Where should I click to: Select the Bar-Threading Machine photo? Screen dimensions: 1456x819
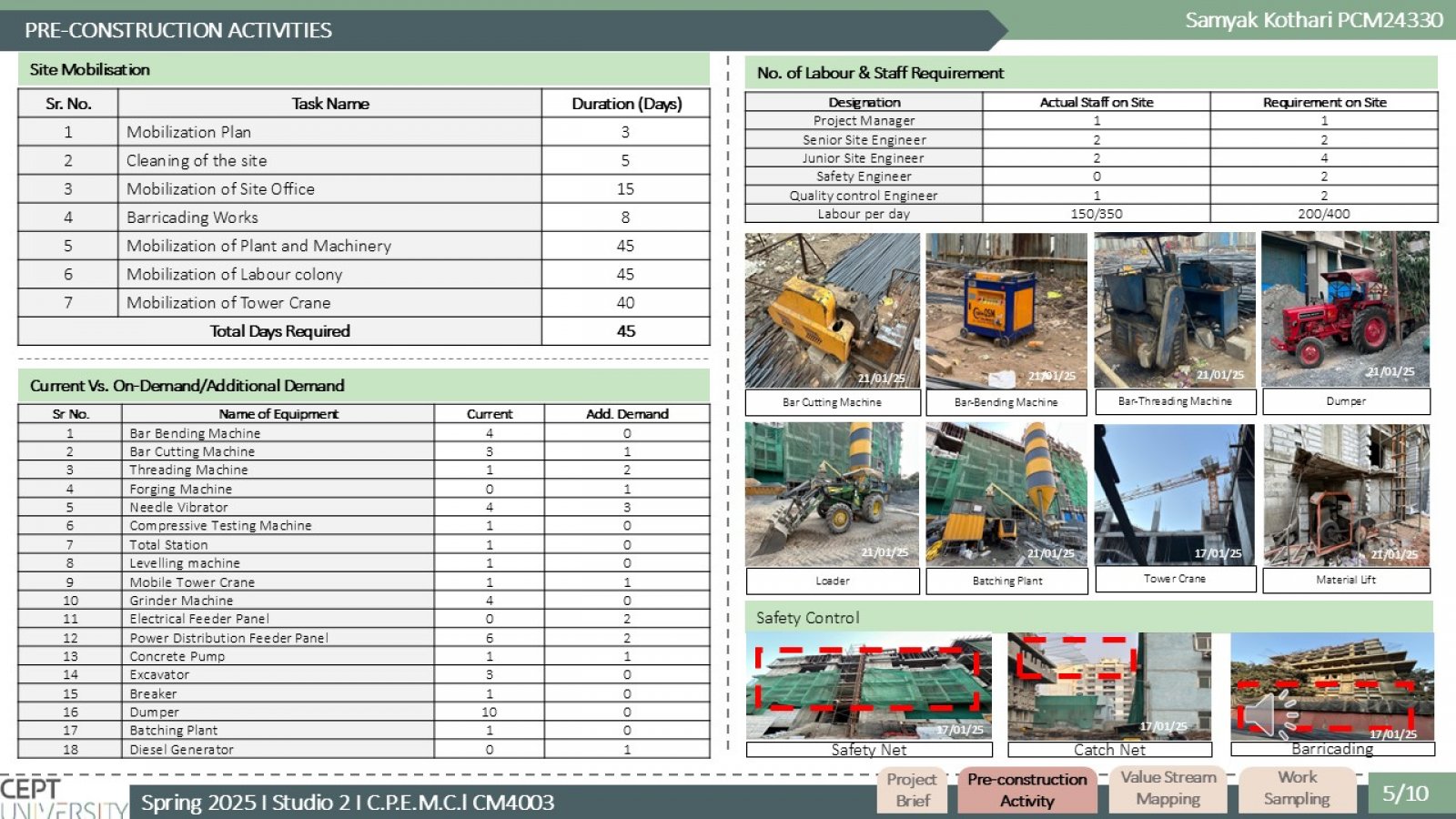1175,309
